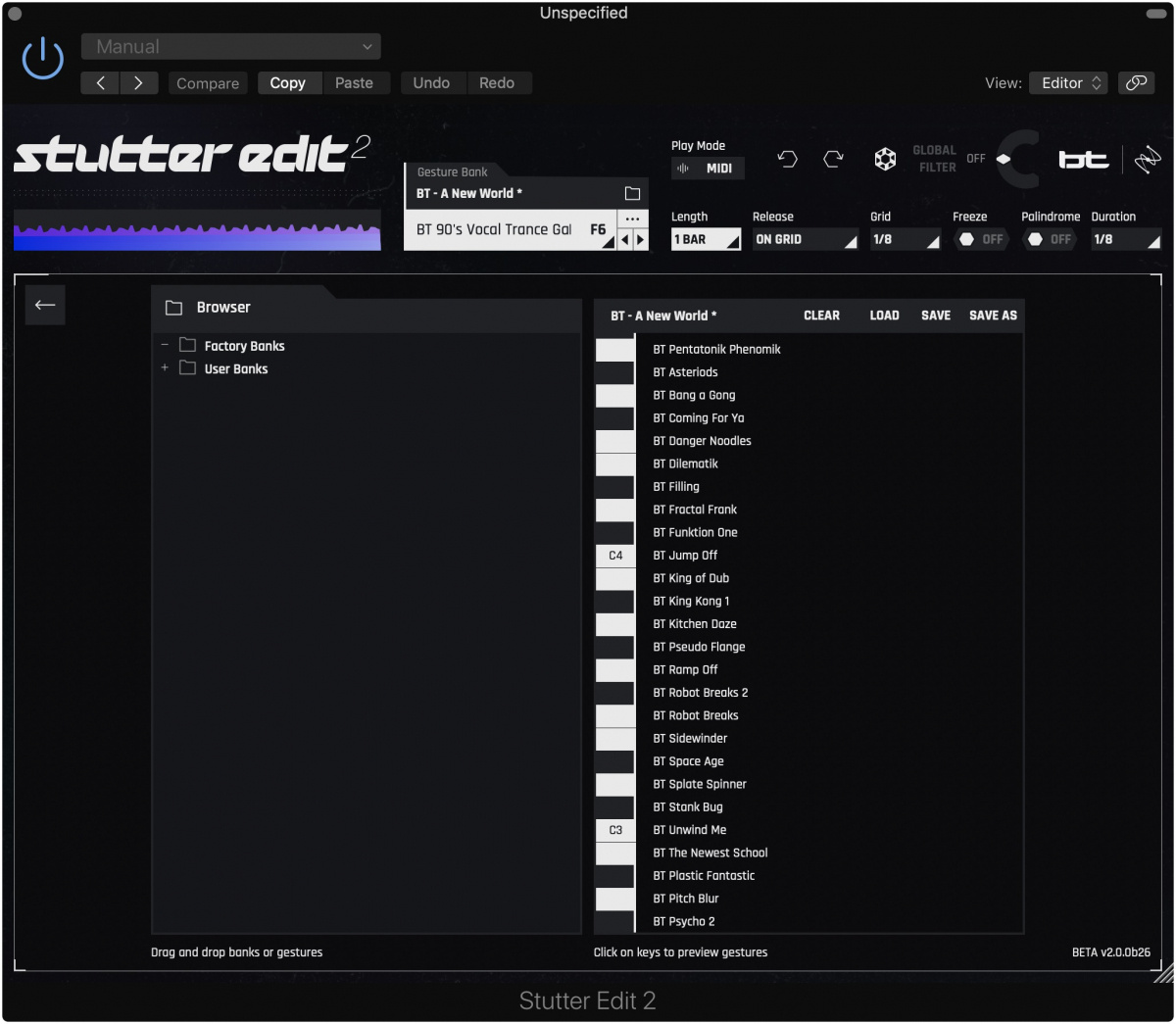Click the CLEAR button in the bank panel

pos(821,315)
